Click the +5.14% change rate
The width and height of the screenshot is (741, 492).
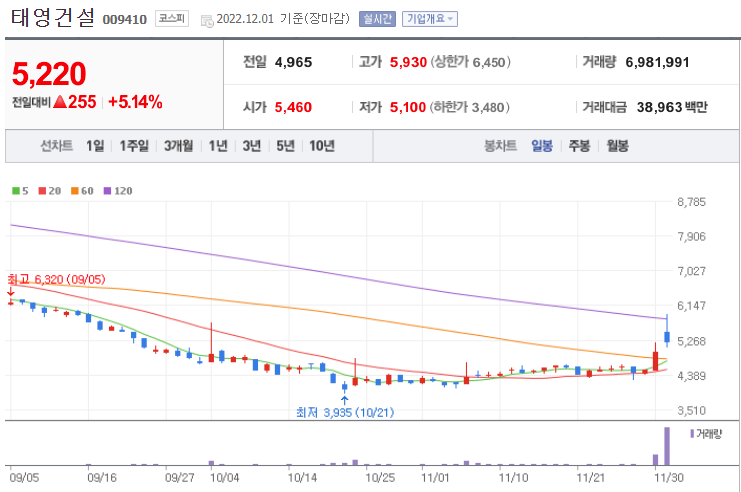click(135, 102)
